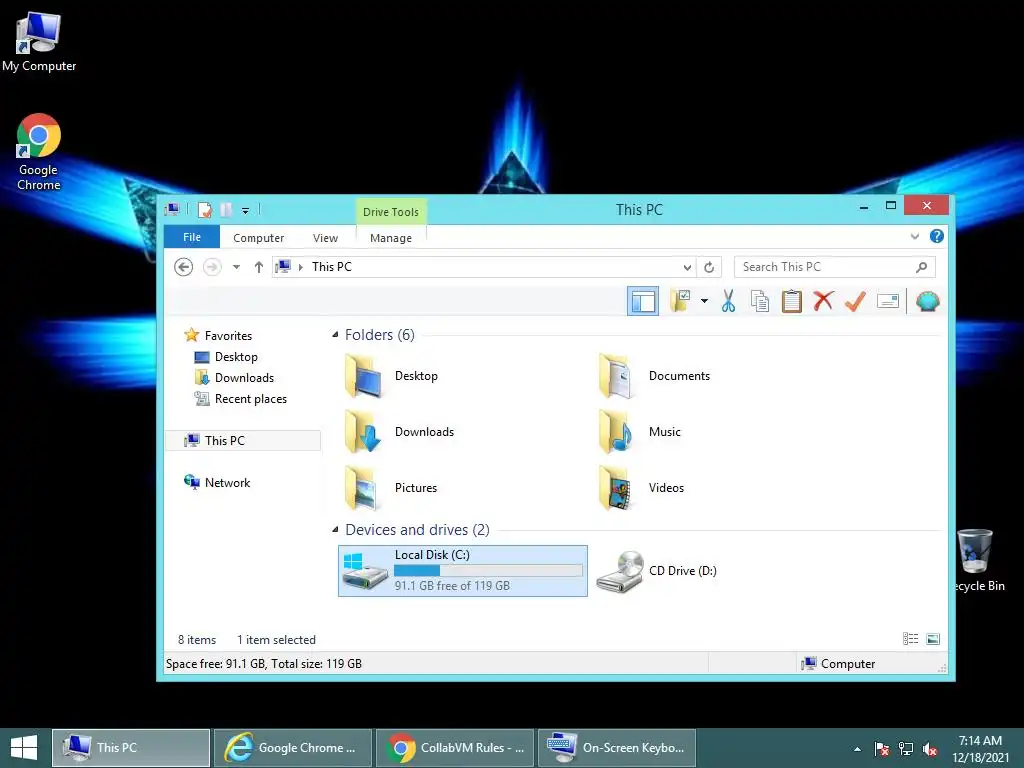Screen dimensions: 1024x768
Task: Collapse the Devices and drives (2) group
Action: tap(335, 530)
